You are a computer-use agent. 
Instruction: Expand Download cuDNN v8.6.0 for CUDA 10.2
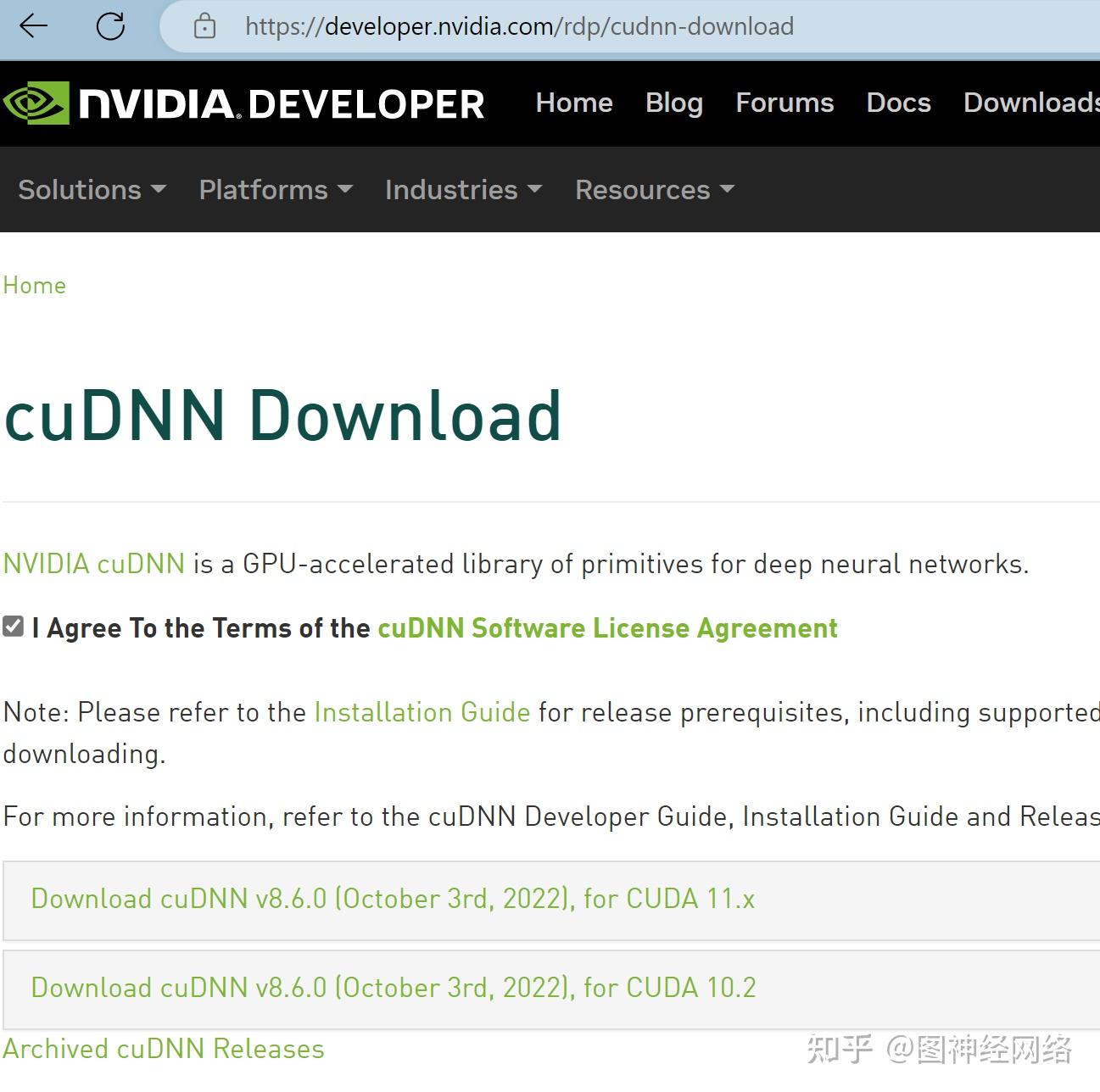click(x=393, y=989)
